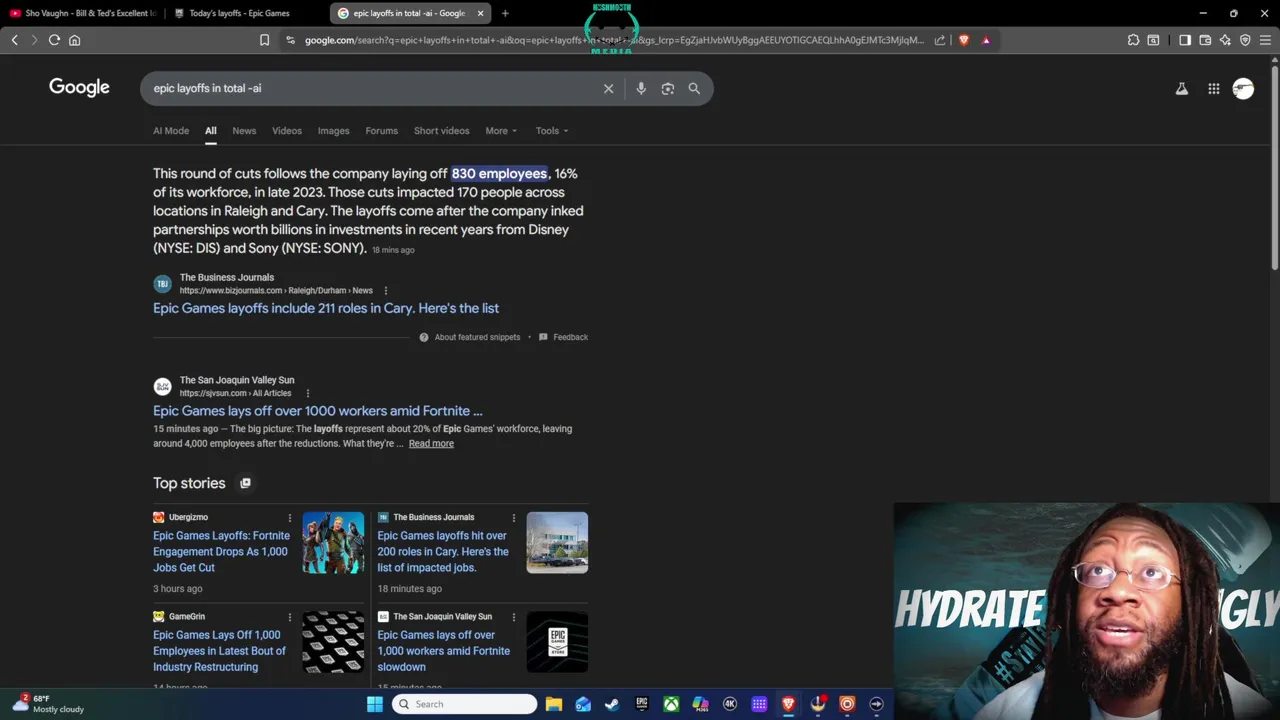This screenshot has height=720, width=1280.
Task: Toggle the browser sidebar panel
Action: 1185,40
